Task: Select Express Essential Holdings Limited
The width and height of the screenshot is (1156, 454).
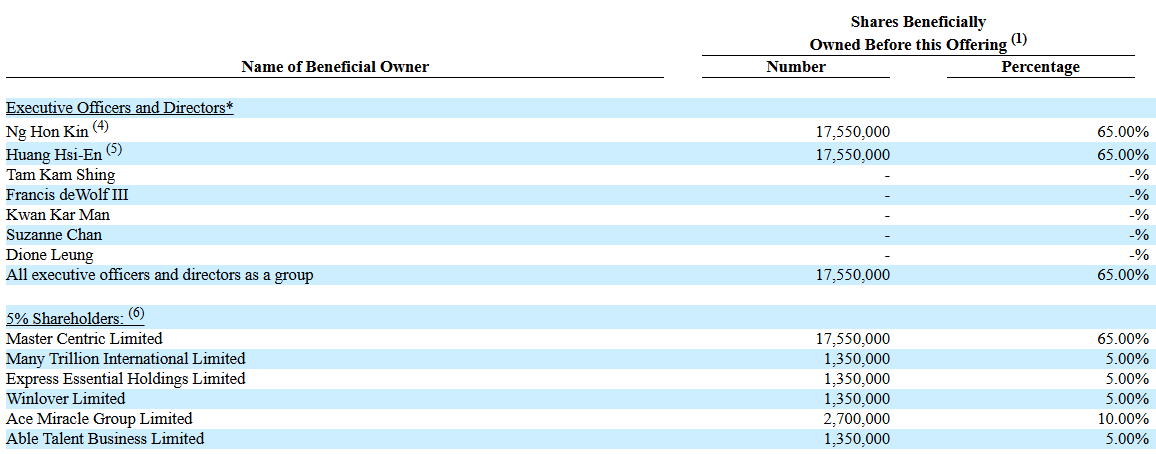Action: point(125,379)
